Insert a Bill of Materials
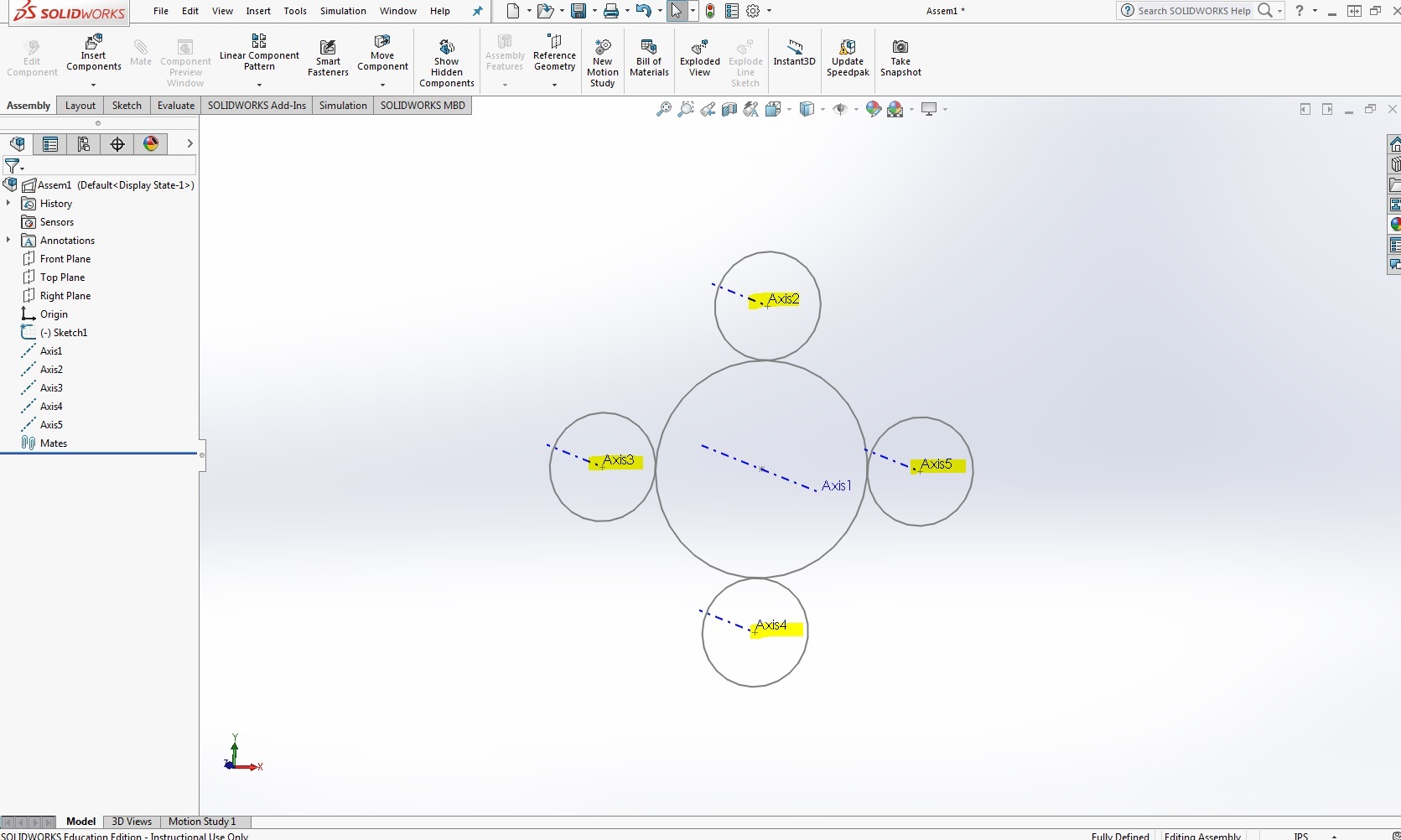The width and height of the screenshot is (1401, 840). [649, 57]
